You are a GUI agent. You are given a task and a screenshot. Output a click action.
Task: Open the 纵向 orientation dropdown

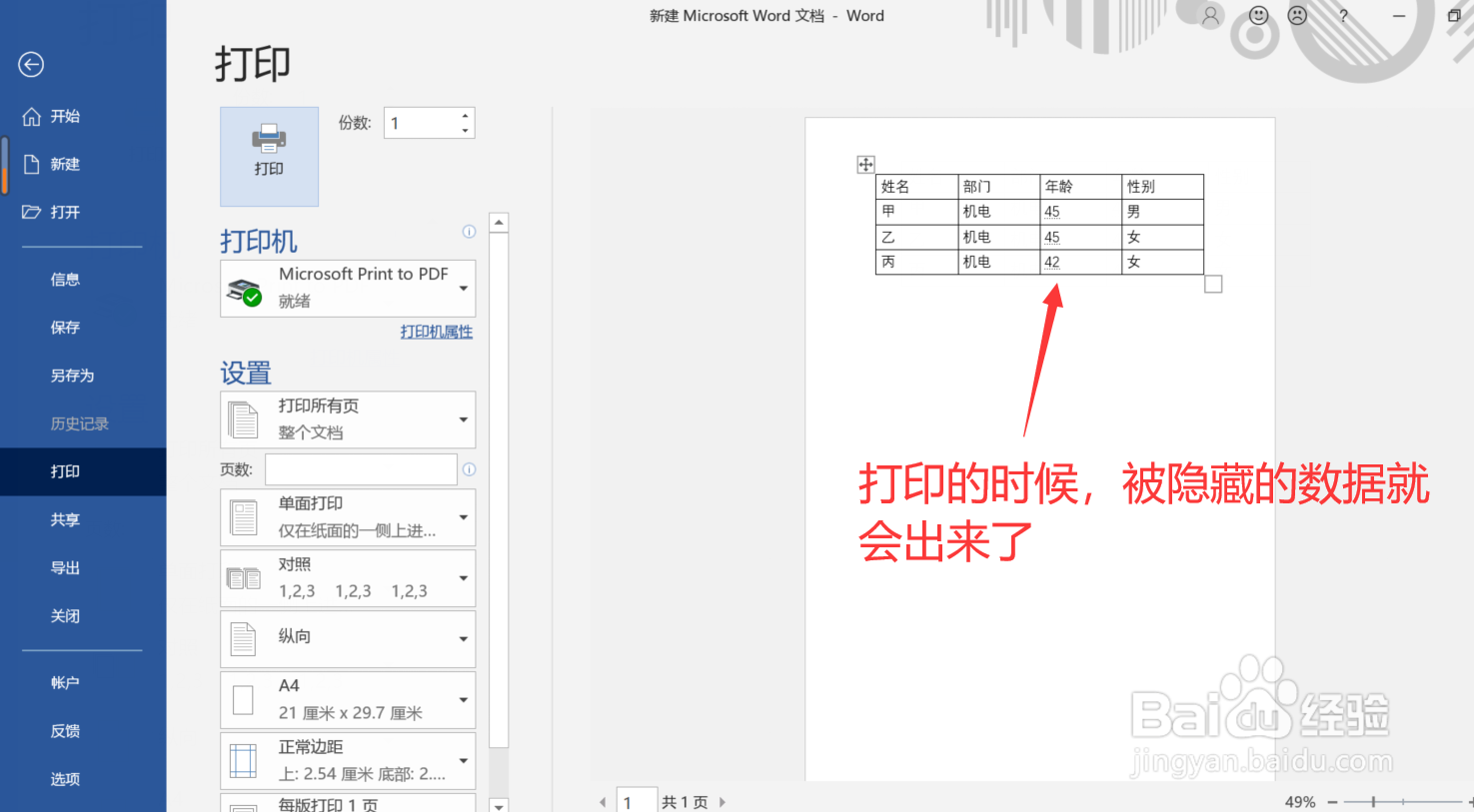348,639
